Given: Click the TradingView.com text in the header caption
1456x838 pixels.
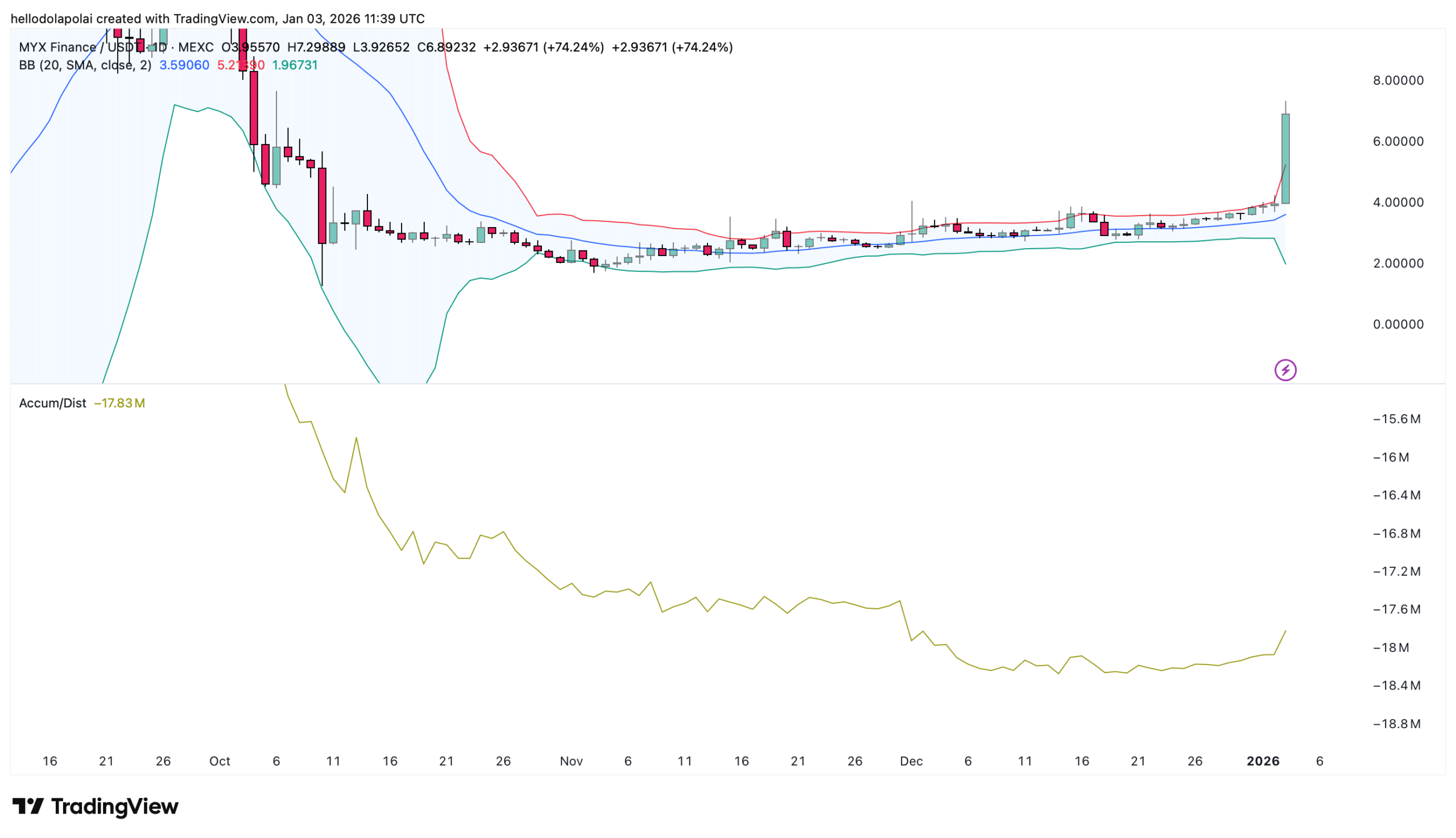Looking at the screenshot, I should point(224,19).
